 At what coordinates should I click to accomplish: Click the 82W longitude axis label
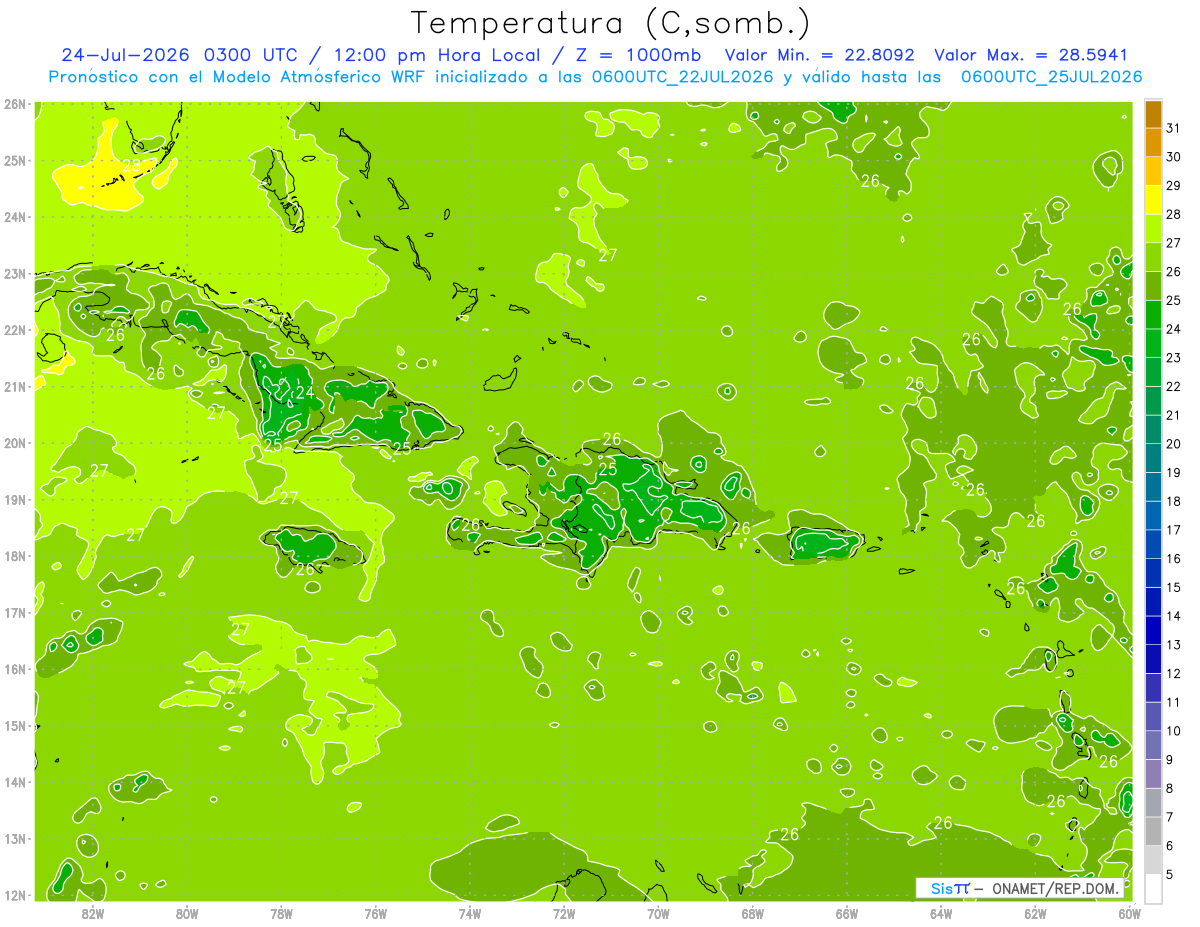(92, 914)
